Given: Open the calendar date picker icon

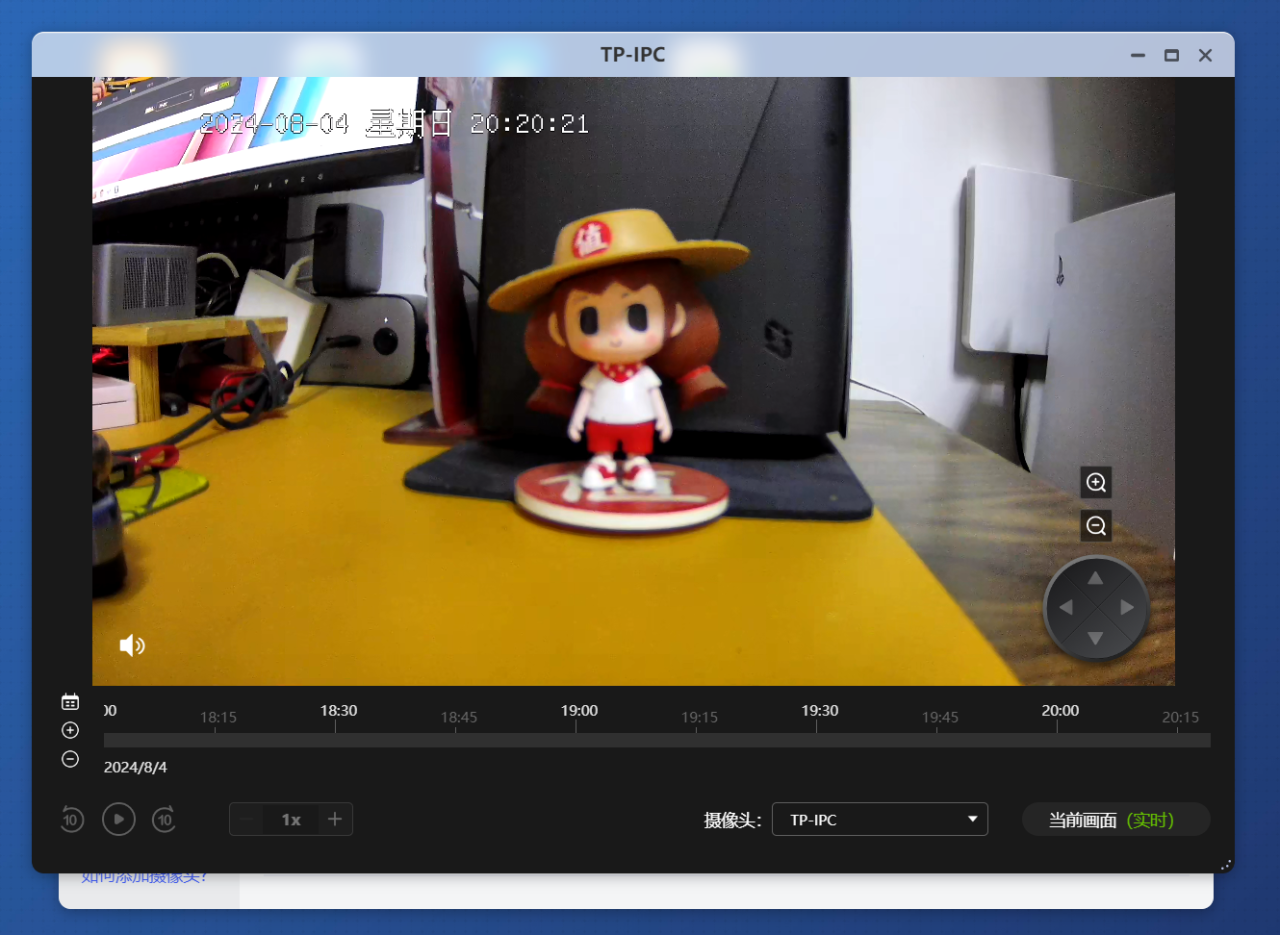Looking at the screenshot, I should coord(70,702).
